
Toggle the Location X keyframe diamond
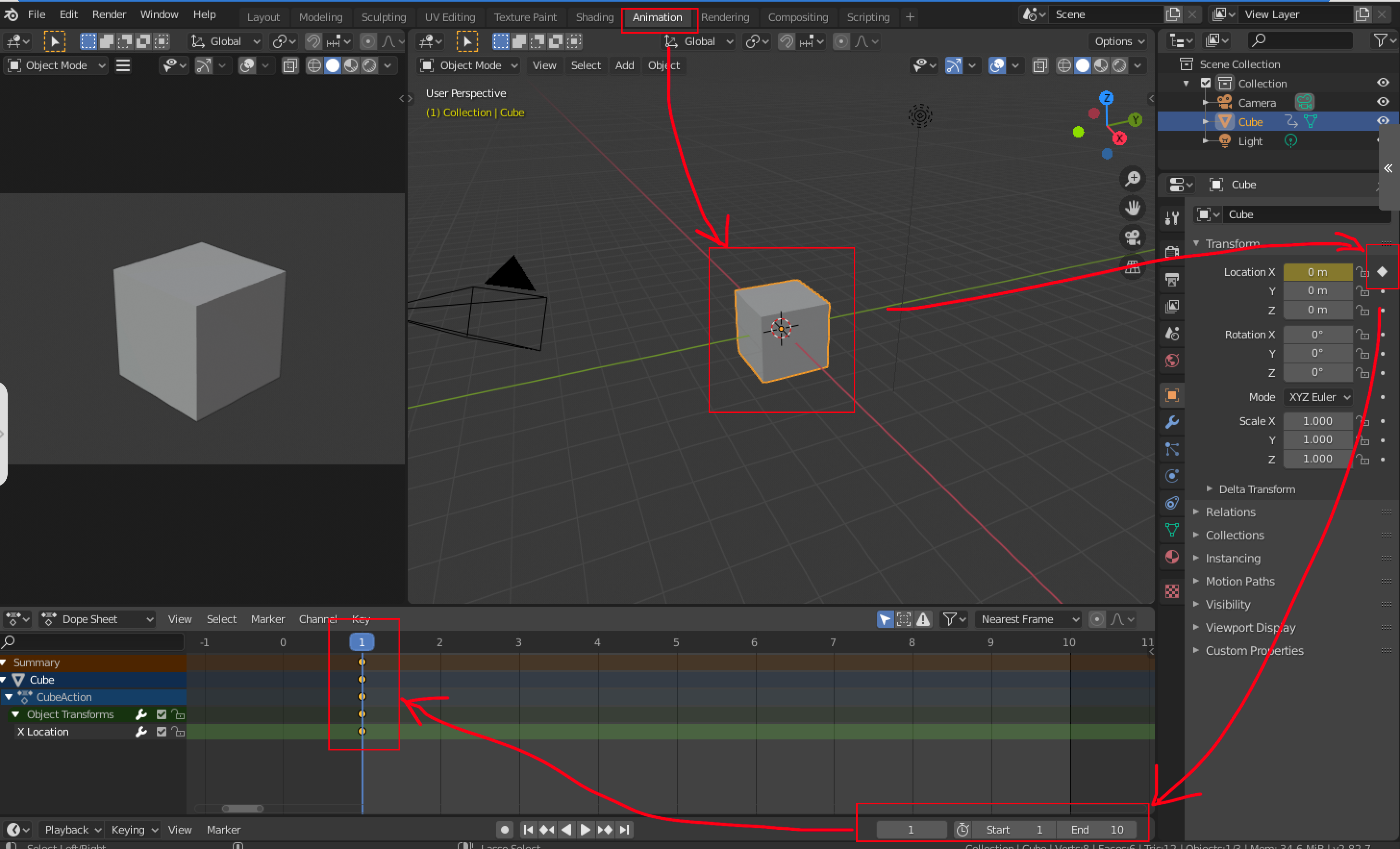point(1382,272)
